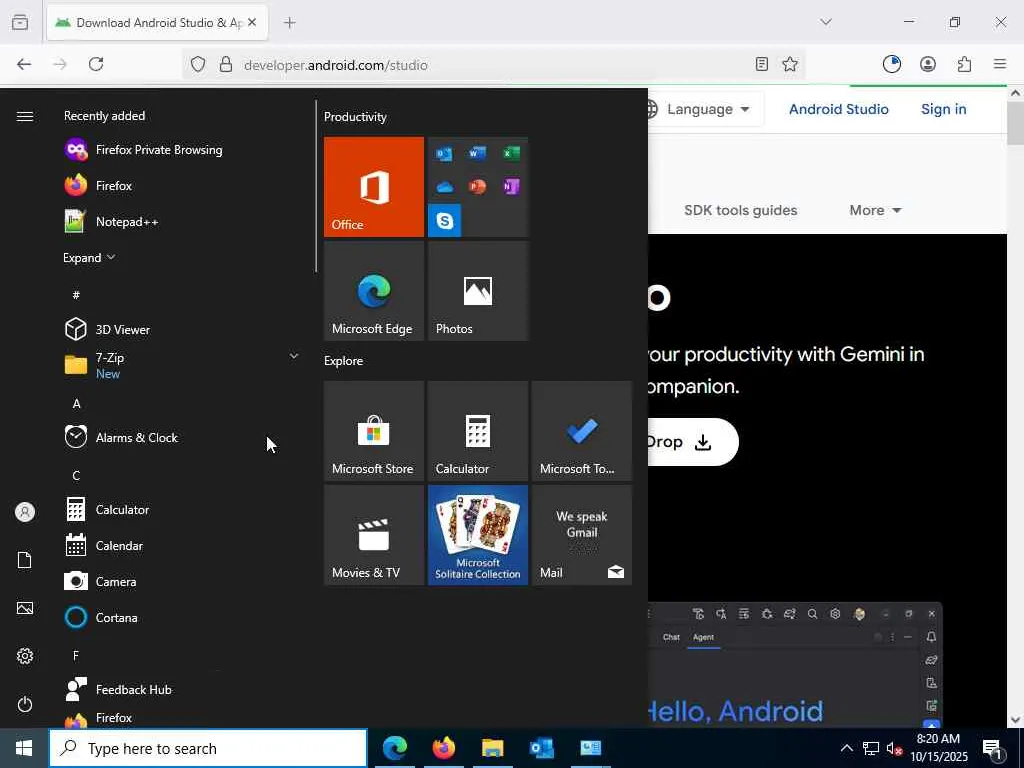Switch to the Download Android Studio tab
The image size is (1024, 768).
tap(157, 23)
